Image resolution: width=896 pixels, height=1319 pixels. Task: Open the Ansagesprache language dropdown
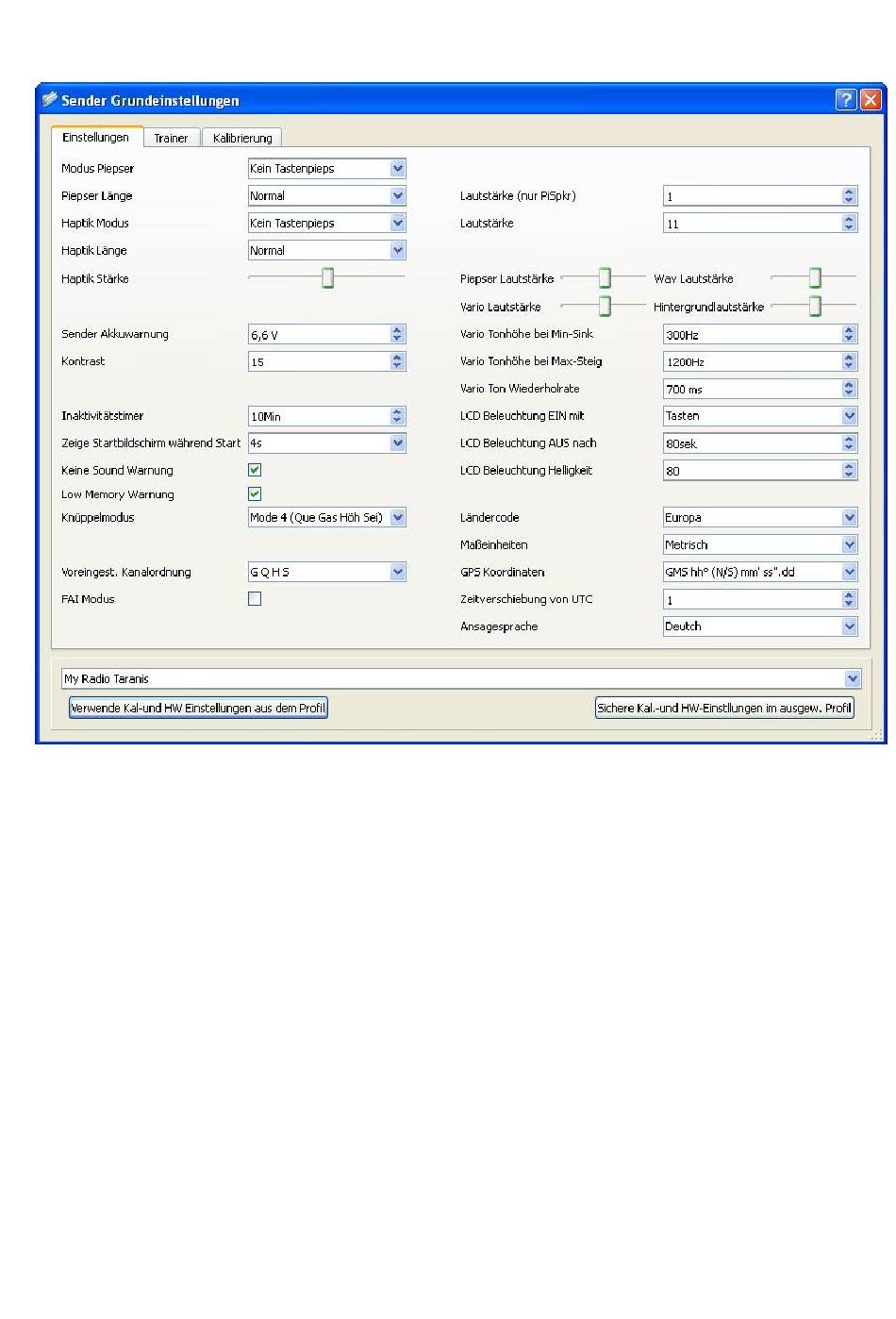(x=849, y=626)
